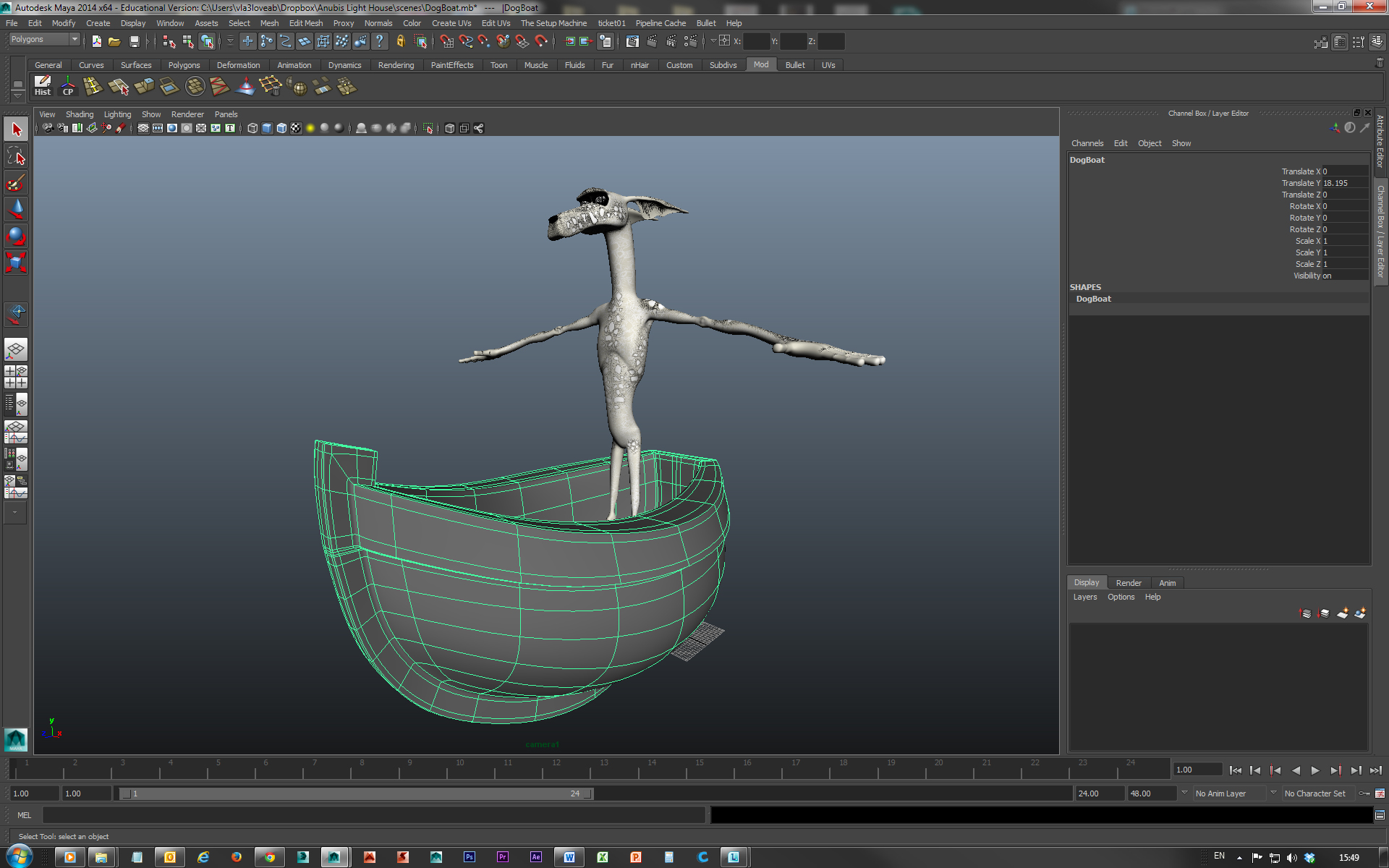
Task: Select the Lasso tool
Action: point(16,156)
